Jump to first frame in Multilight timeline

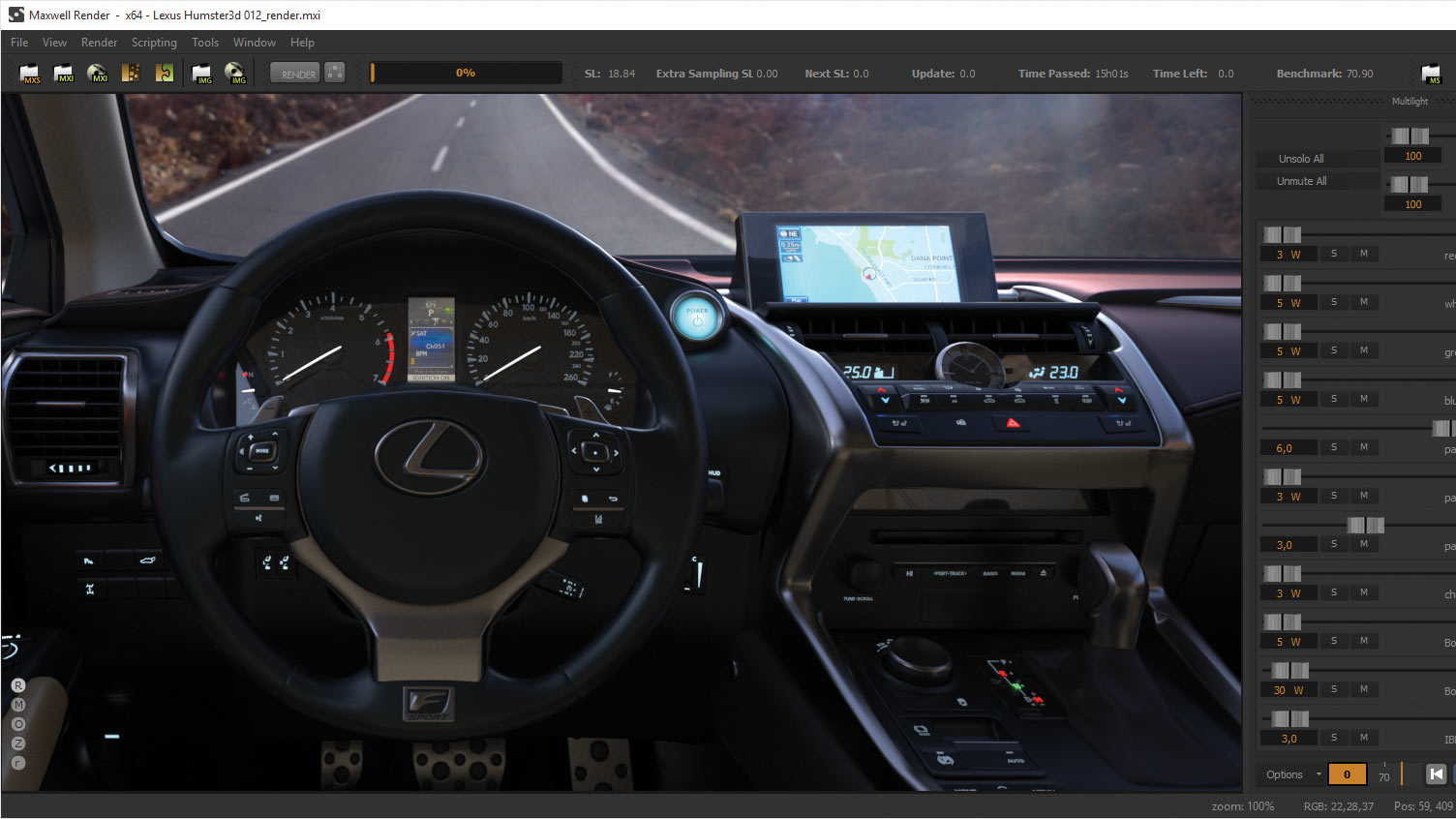coord(1437,773)
